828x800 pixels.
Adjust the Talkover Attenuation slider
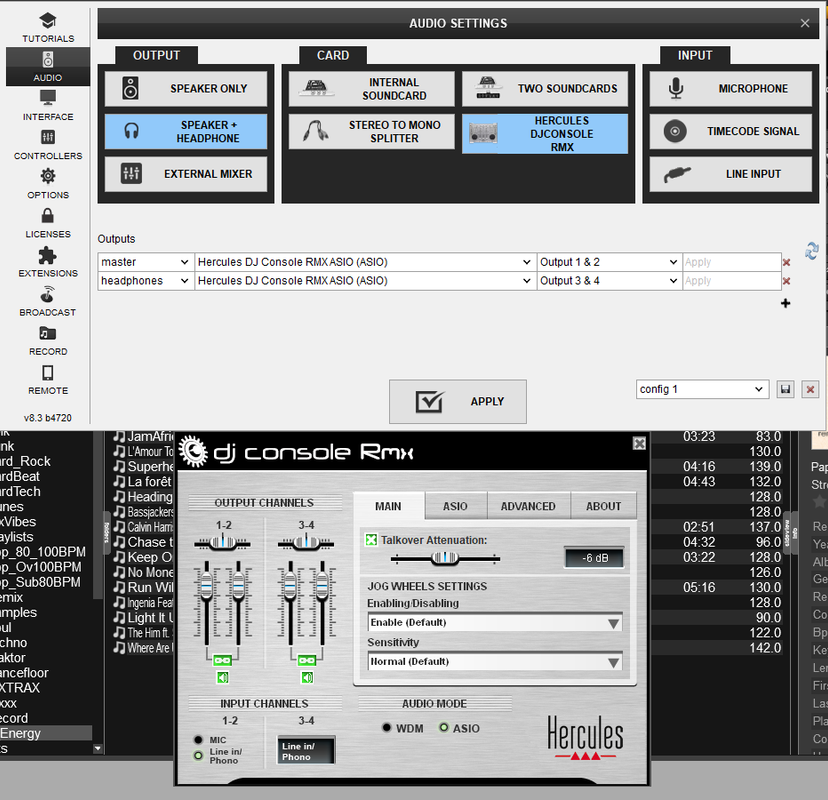(x=445, y=558)
